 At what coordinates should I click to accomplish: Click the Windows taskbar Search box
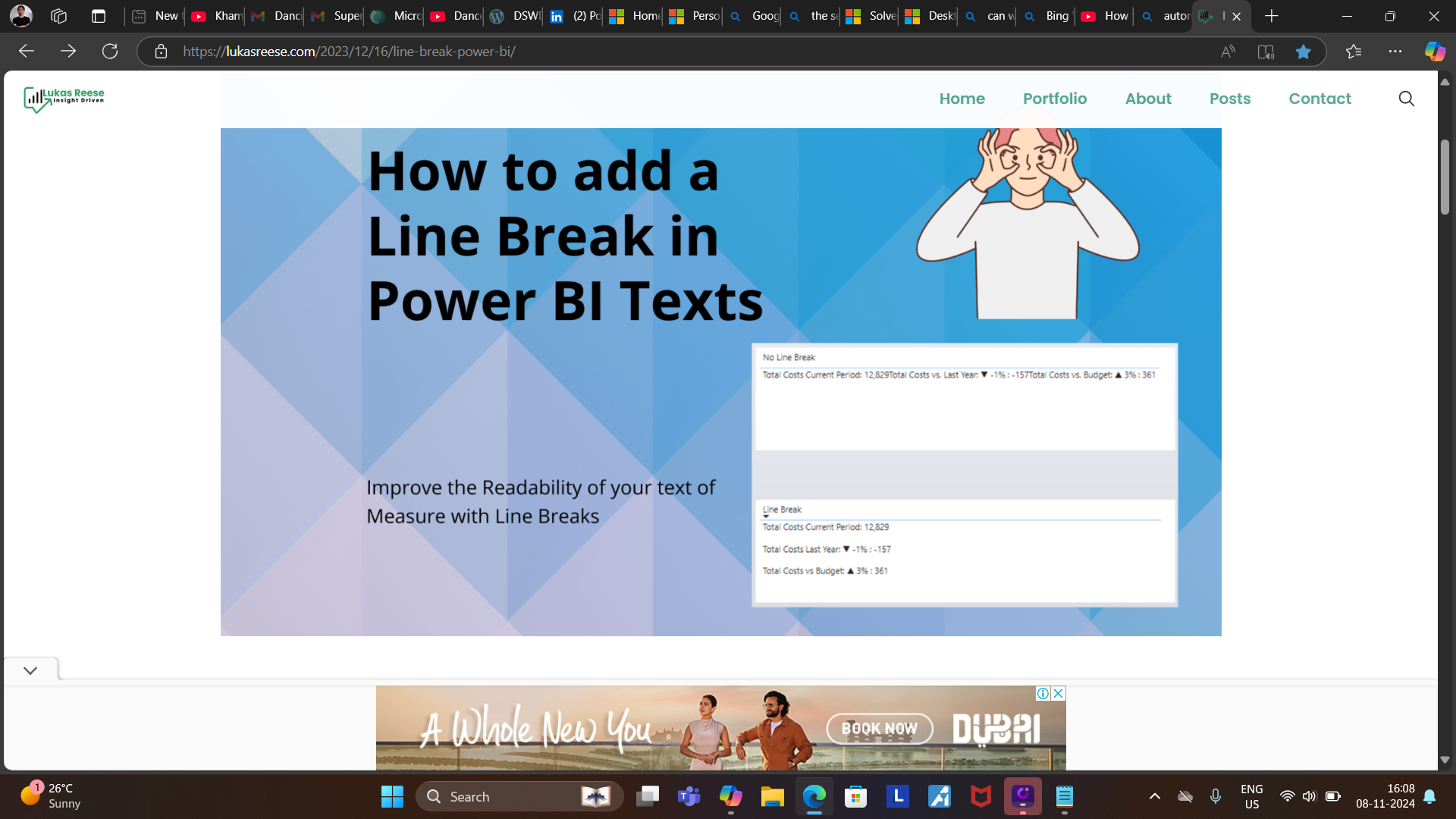pos(519,796)
